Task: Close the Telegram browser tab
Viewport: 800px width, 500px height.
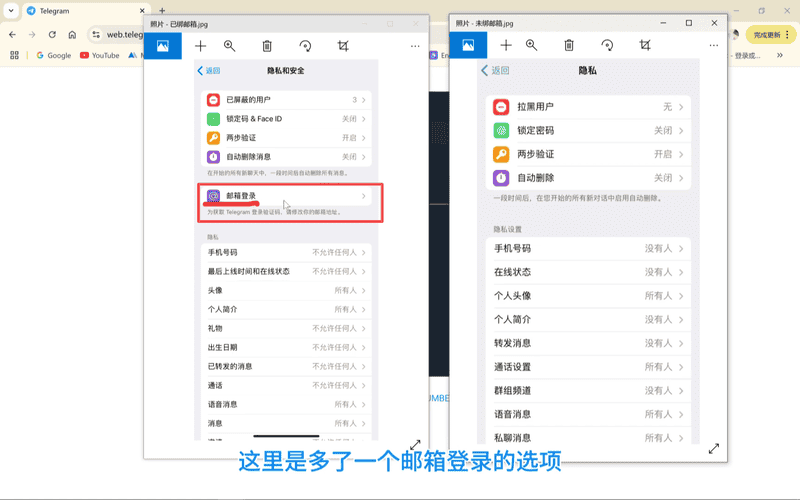Action: point(142,11)
